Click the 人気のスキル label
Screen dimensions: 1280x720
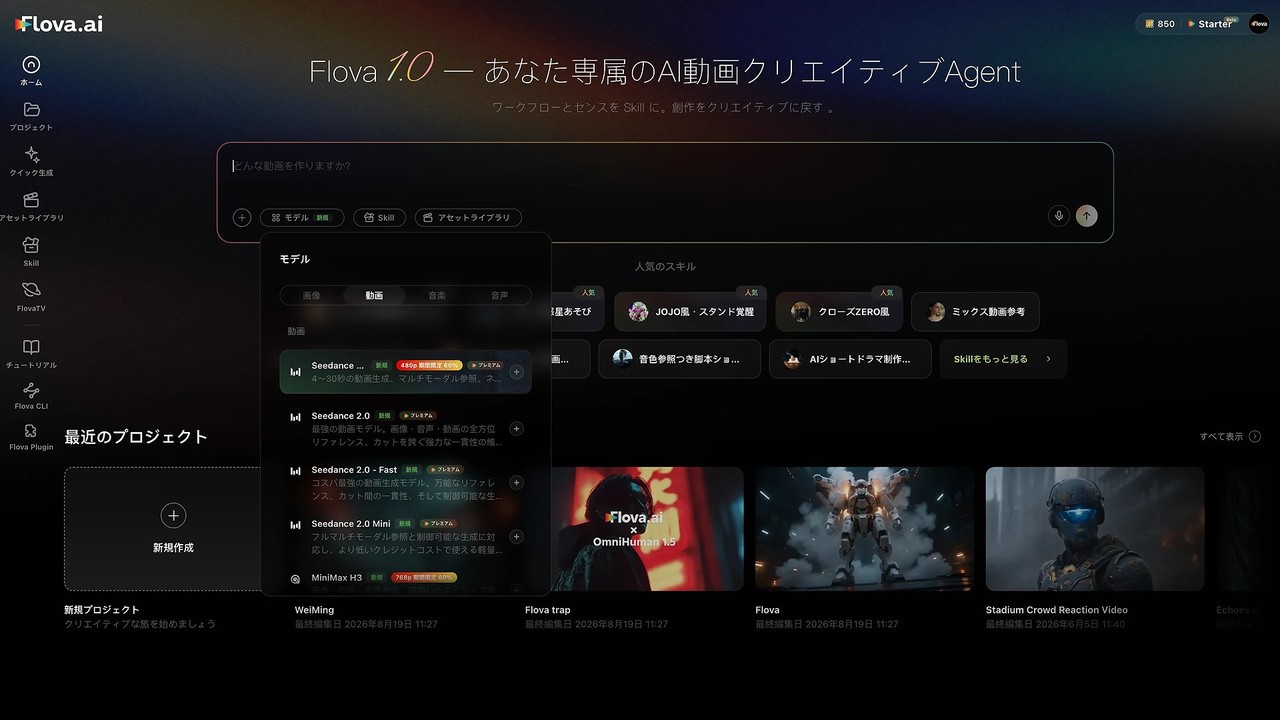(665, 266)
